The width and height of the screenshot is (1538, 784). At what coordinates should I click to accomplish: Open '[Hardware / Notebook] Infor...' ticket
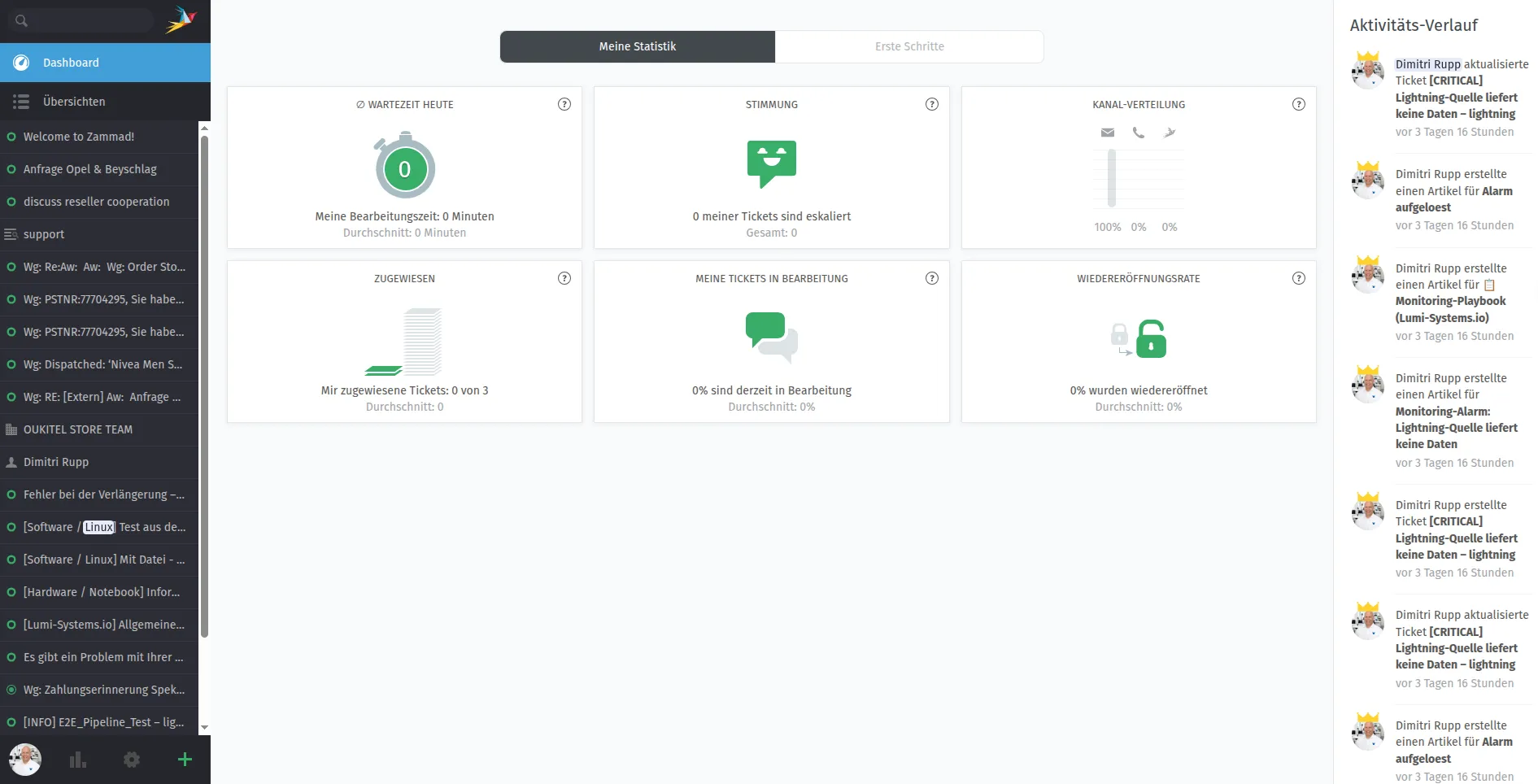[x=99, y=592]
